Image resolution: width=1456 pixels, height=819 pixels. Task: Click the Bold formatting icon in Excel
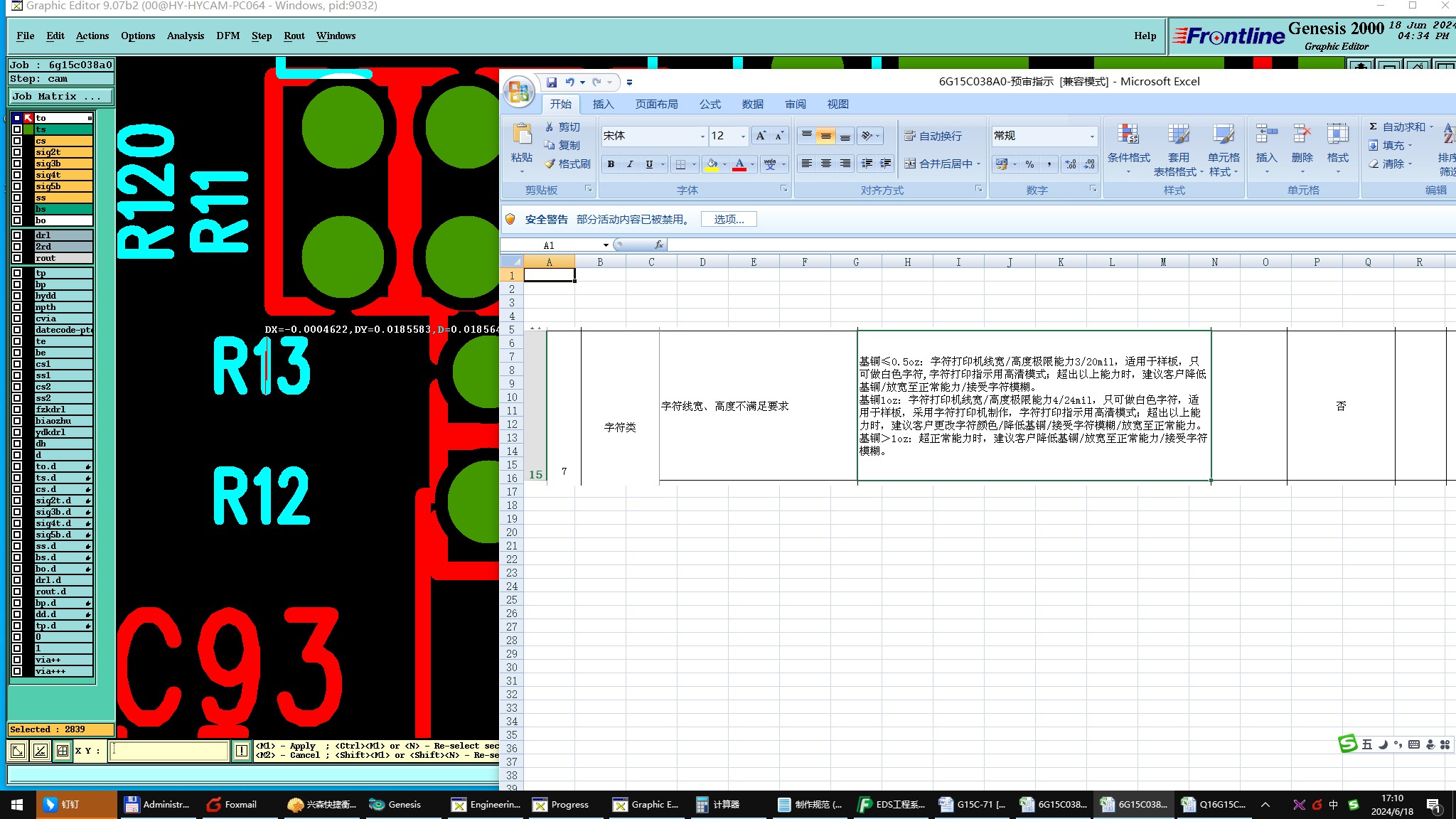(x=611, y=164)
